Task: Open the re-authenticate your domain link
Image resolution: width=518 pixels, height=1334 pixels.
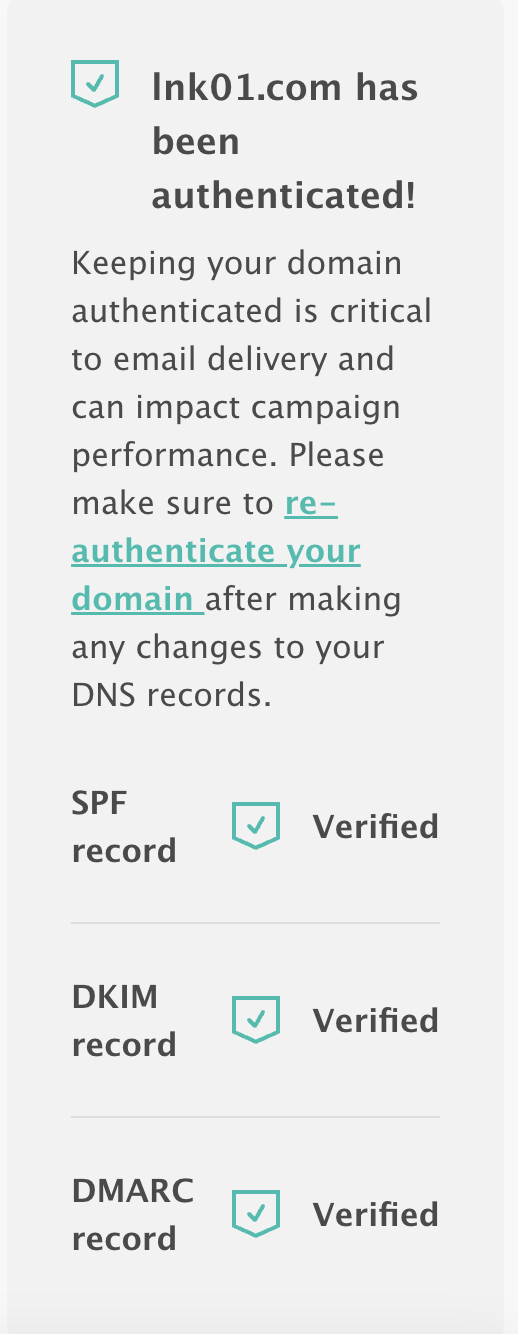Action: click(216, 551)
